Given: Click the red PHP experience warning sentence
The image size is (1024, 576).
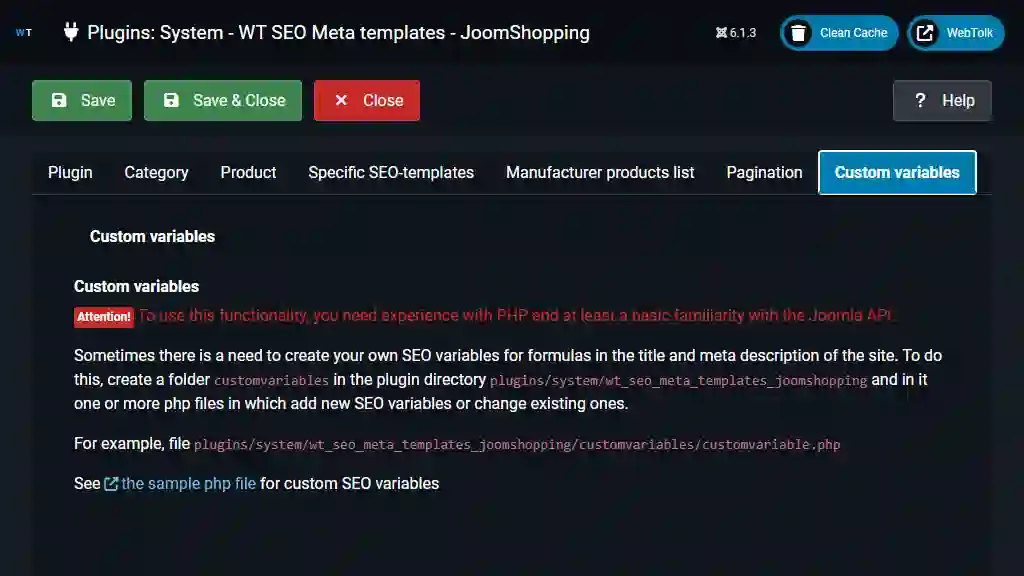Looking at the screenshot, I should coord(516,315).
